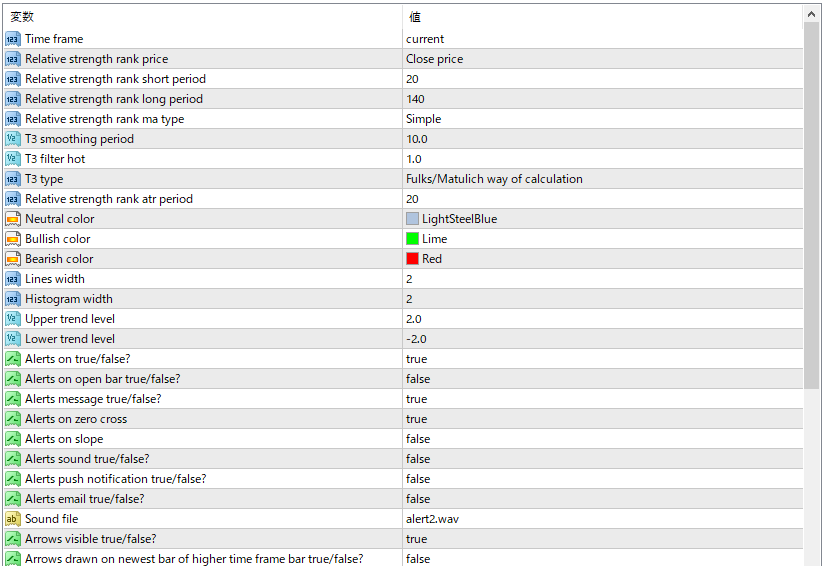Click the T3 smoothing period double type icon

click(x=12, y=139)
